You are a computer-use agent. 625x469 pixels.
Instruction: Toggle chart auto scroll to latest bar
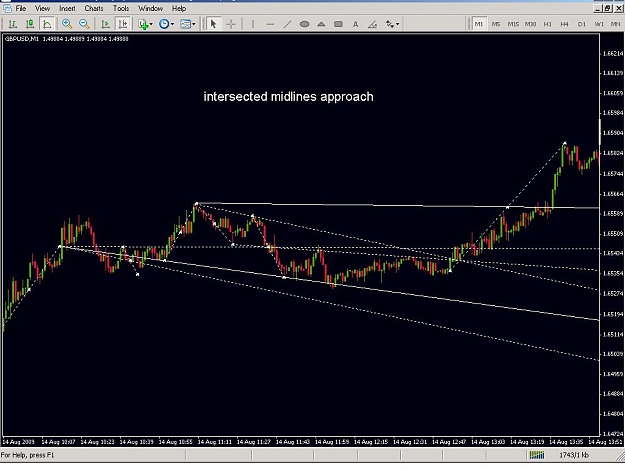click(x=105, y=24)
